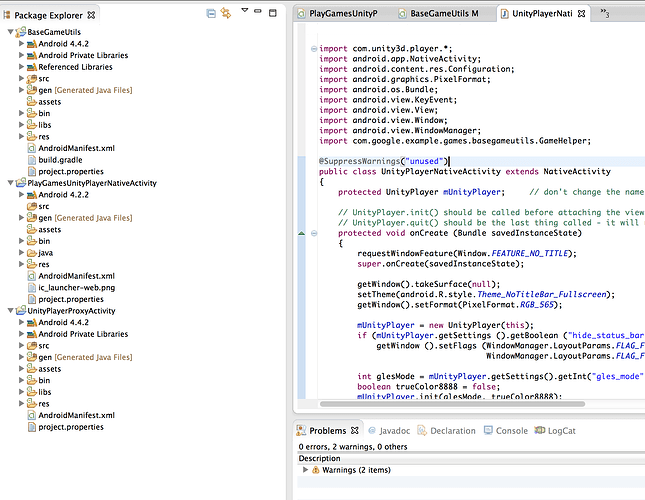The height and width of the screenshot is (500, 645).
Task: Click the mUnityPlayer field declaration
Action: (472, 192)
